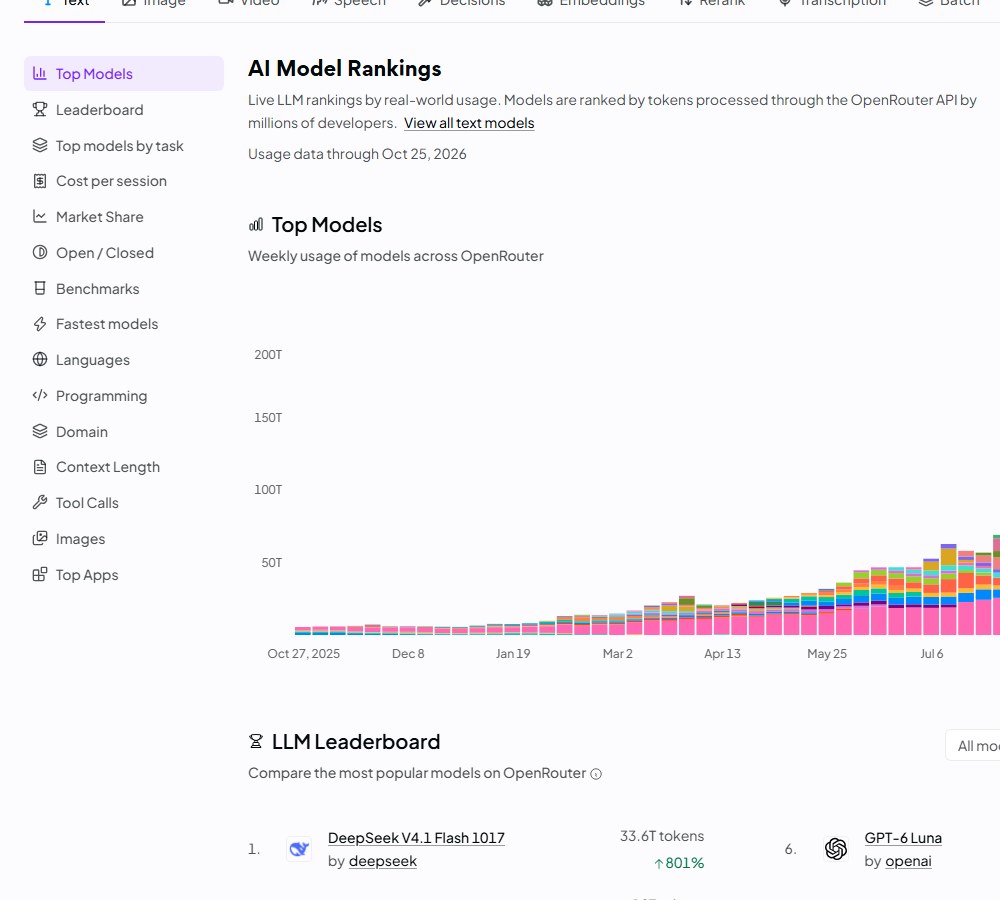Click the 'Mar 2' x-axis date label
Viewport: 1000px width, 900px height.
pos(617,654)
